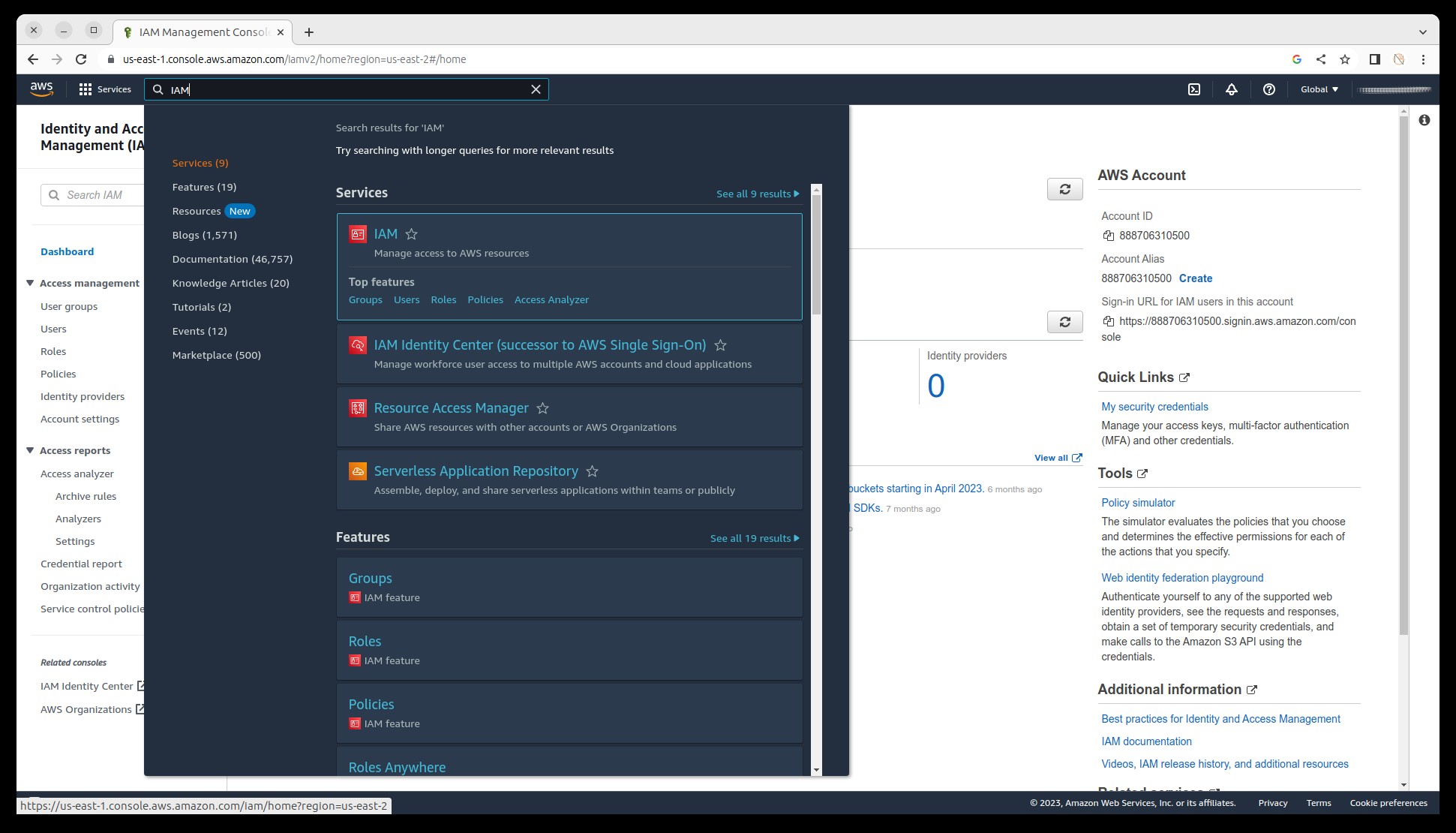Screen dimensions: 1456x833
Task: Clear the search box with the X
Action: point(536,89)
